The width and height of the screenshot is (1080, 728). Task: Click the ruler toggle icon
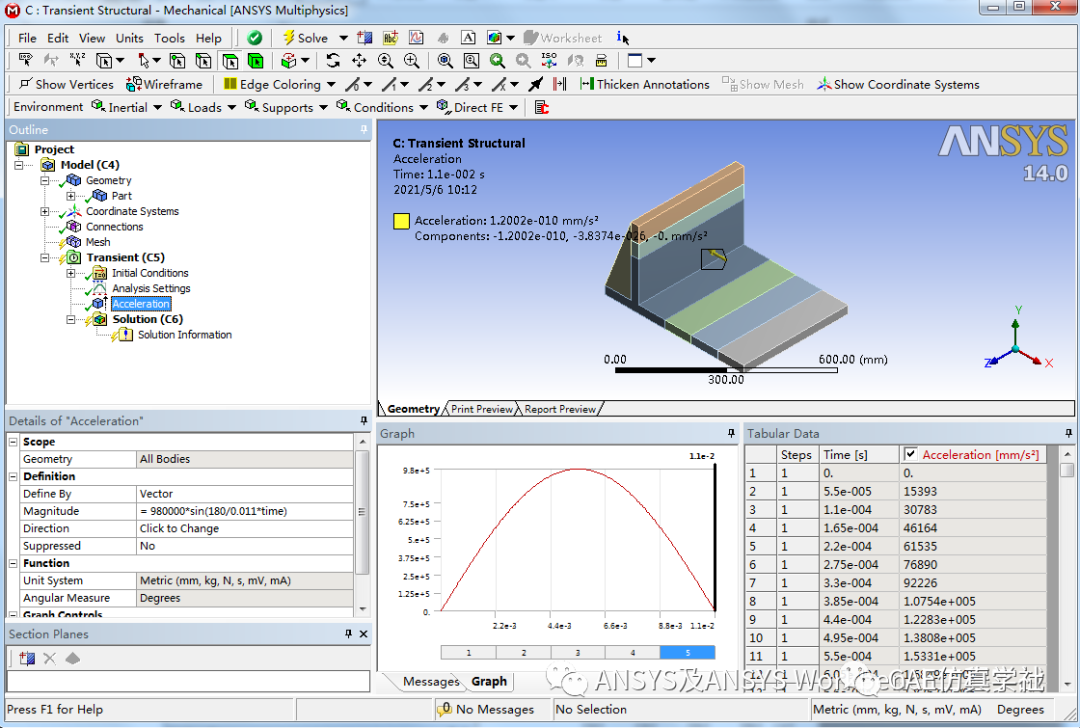tap(601, 61)
